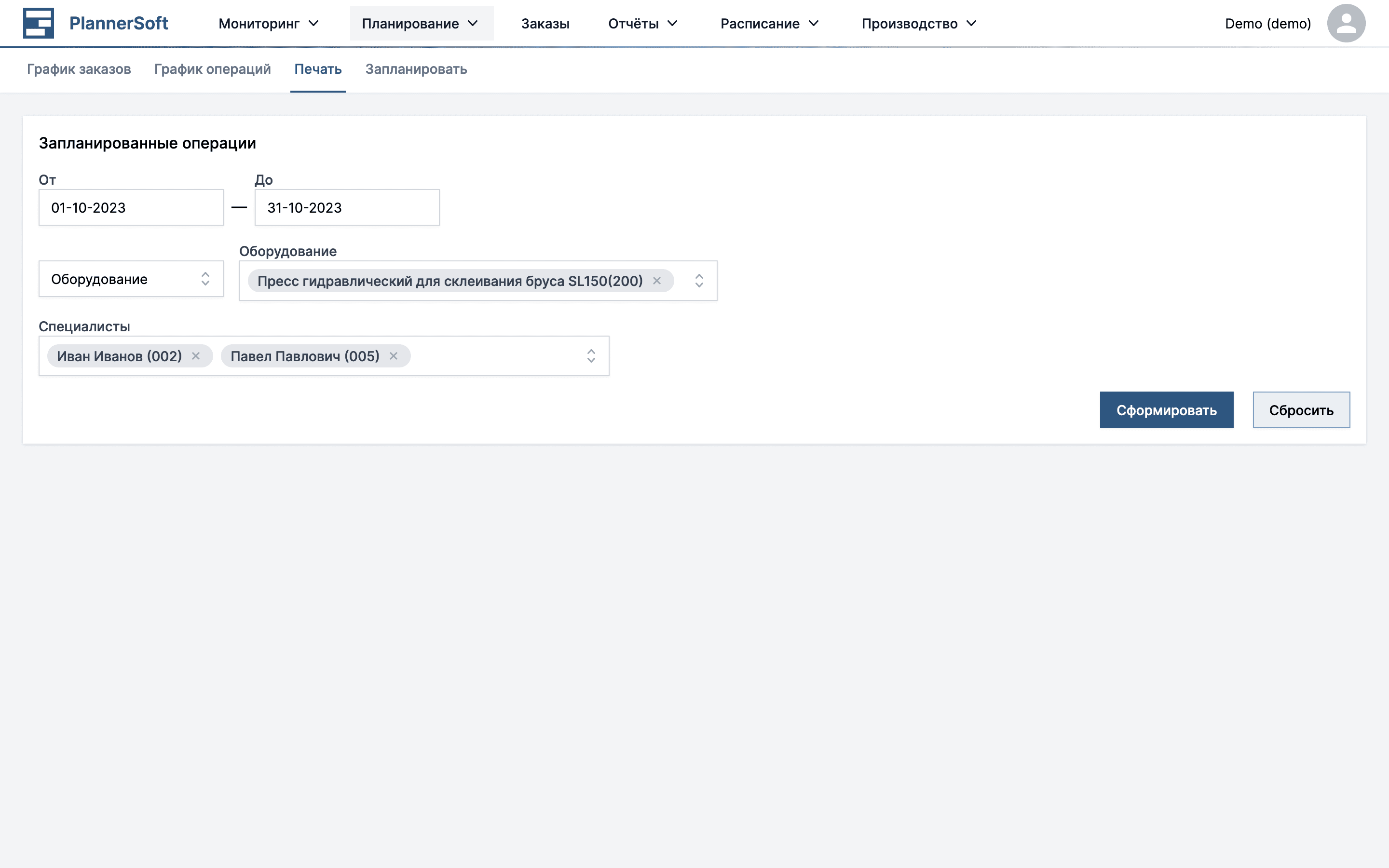Expand the Оборудование multiselect arrows
The image size is (1389, 868).
tap(698, 281)
